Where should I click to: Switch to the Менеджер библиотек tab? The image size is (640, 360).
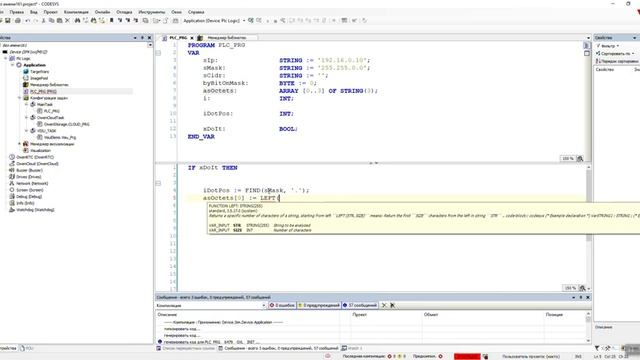click(x=227, y=38)
